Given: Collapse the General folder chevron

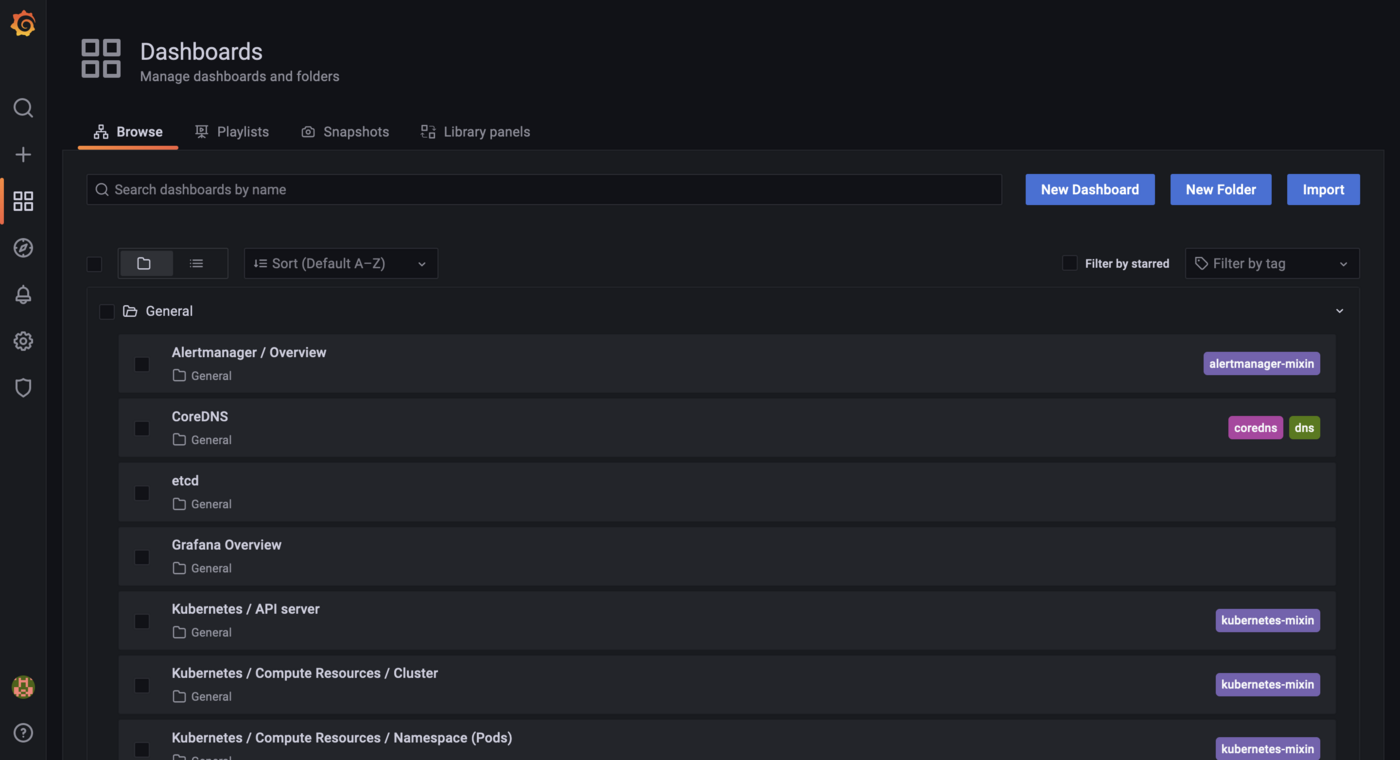Looking at the screenshot, I should click(x=1339, y=311).
